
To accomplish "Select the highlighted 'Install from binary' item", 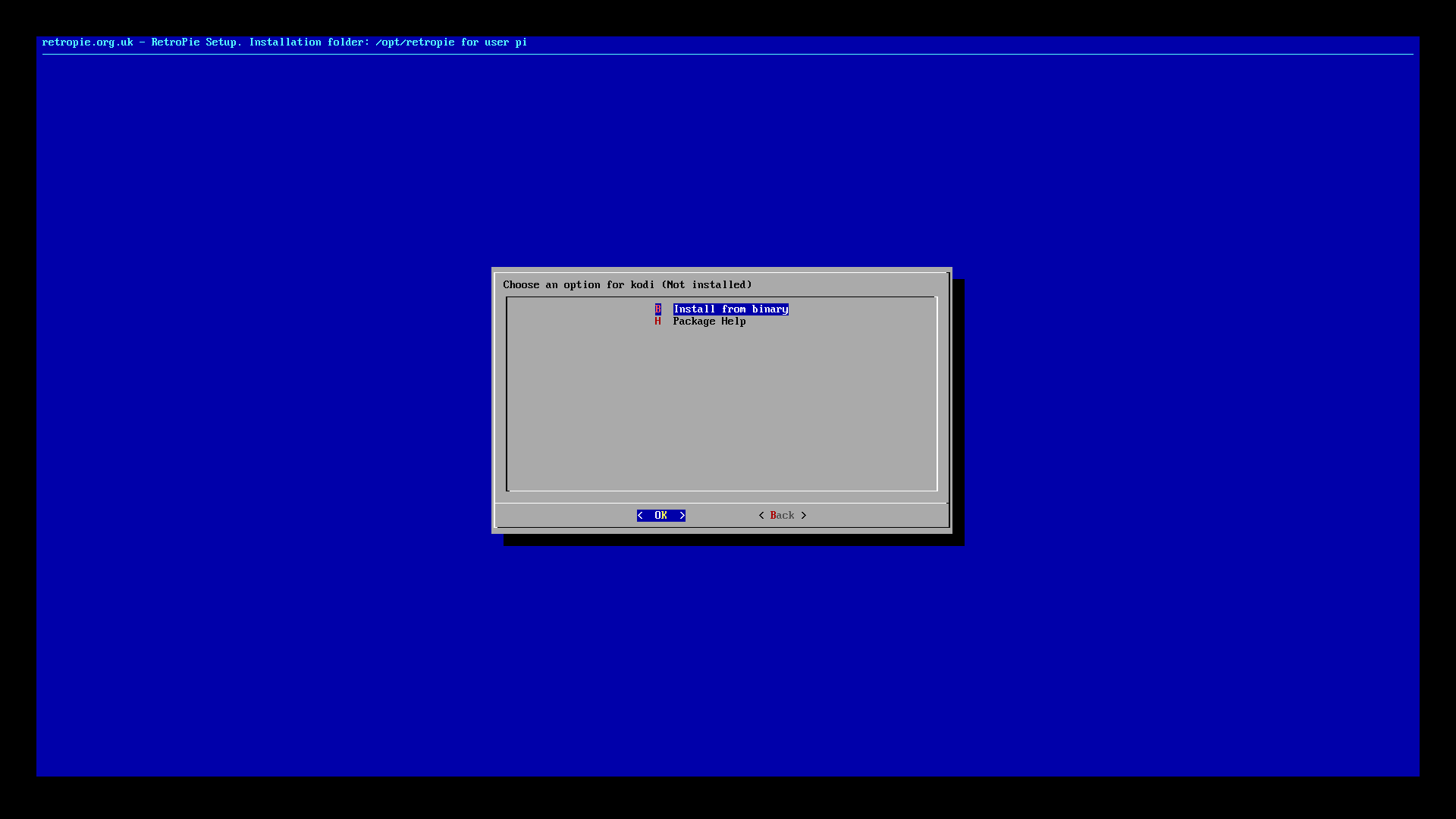I will pos(730,308).
